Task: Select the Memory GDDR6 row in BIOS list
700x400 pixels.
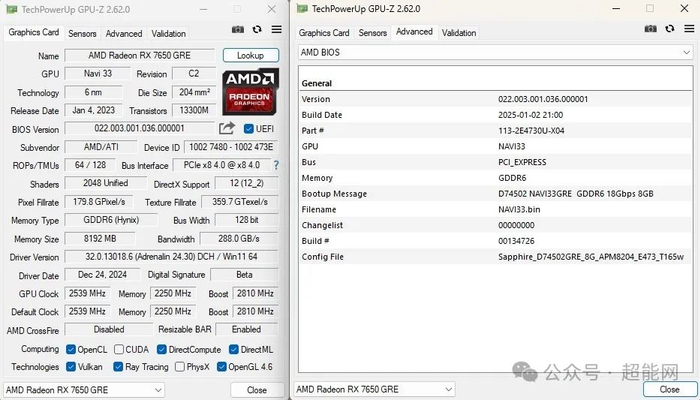Action: tap(496, 178)
